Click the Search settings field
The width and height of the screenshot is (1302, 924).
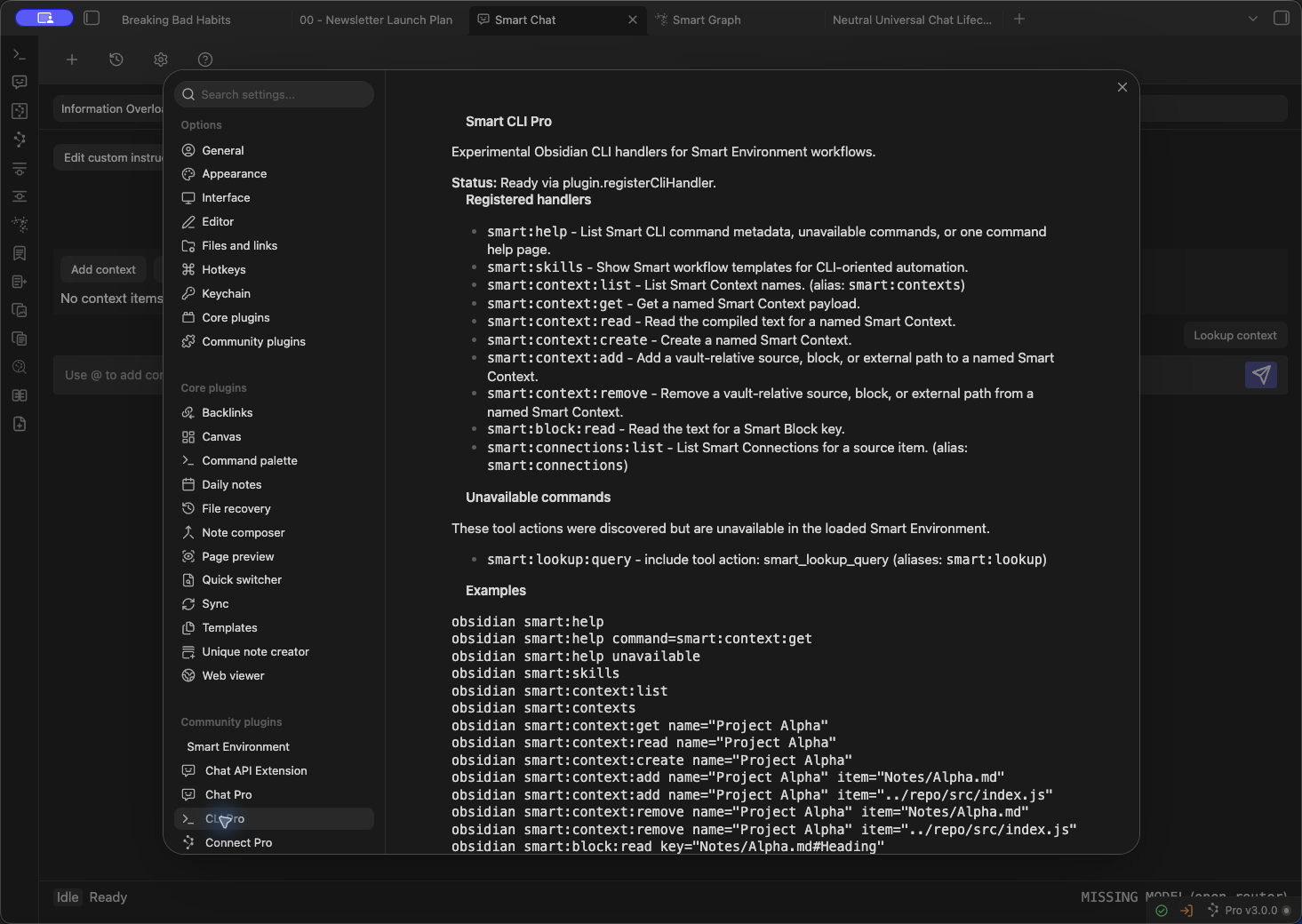[274, 94]
